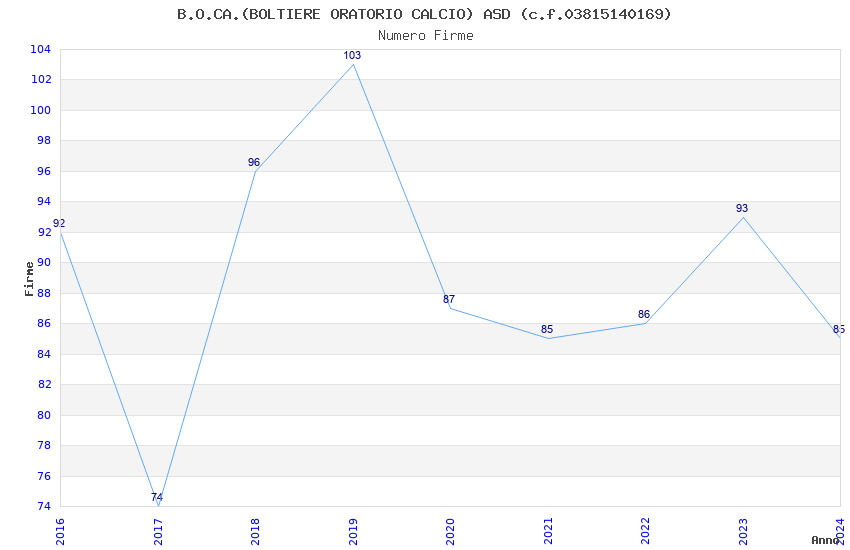Click the x-axis year label 2022

click(646, 532)
